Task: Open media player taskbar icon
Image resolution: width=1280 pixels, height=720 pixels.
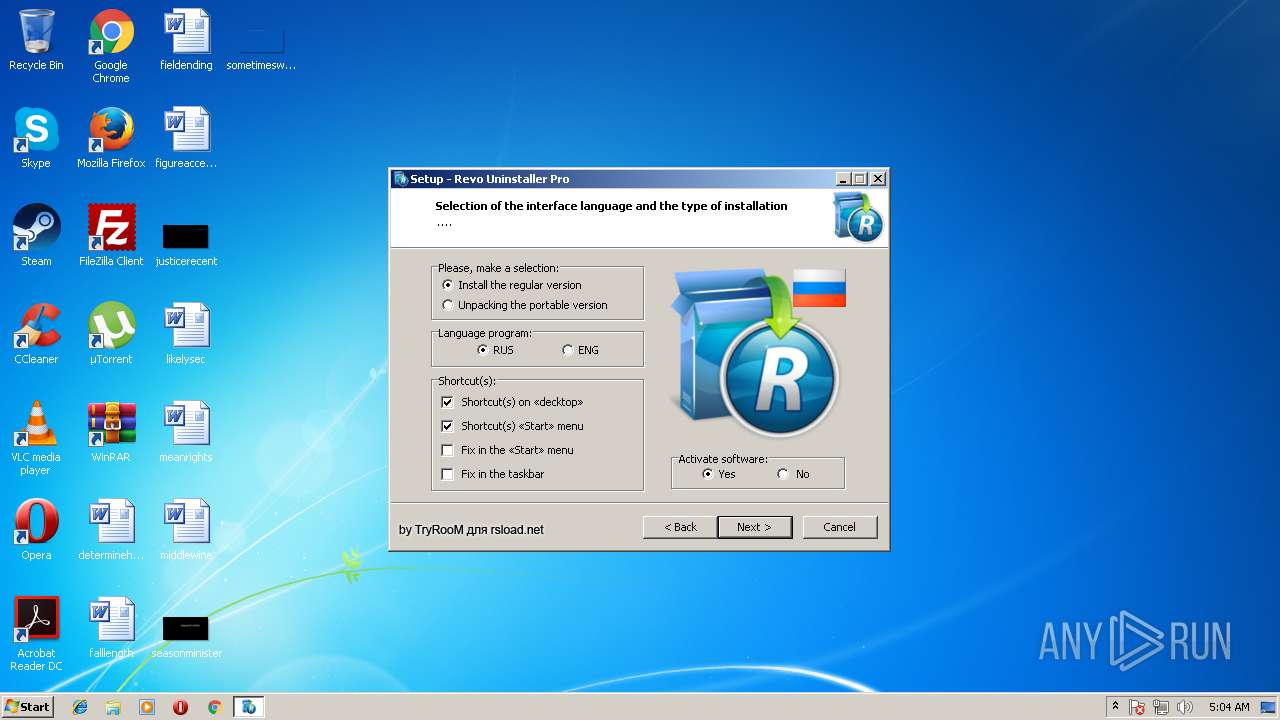Action: tap(147, 707)
